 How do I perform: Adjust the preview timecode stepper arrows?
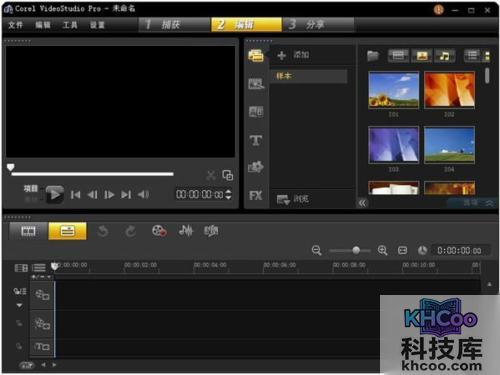228,194
